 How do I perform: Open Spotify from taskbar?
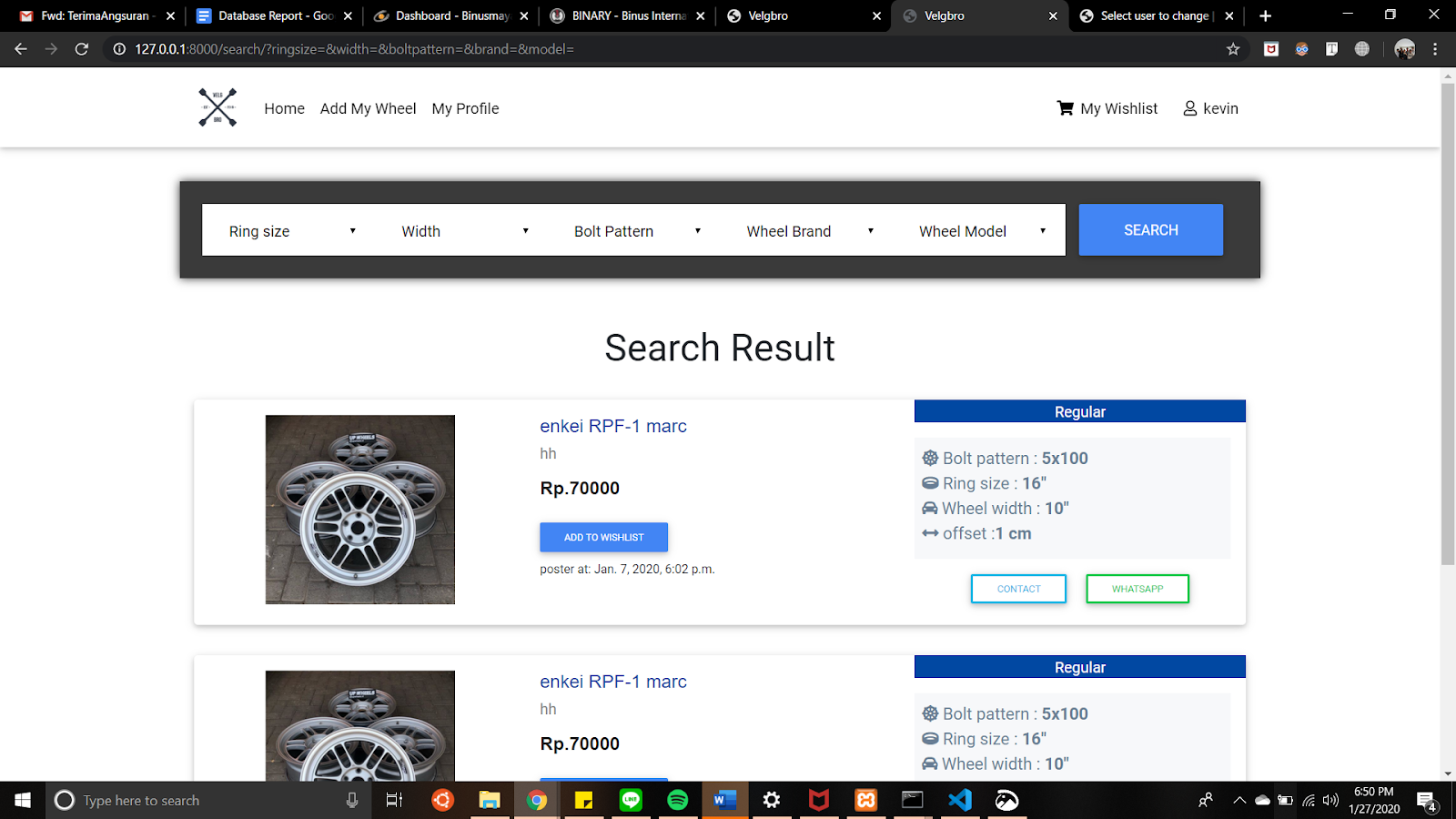tap(678, 800)
